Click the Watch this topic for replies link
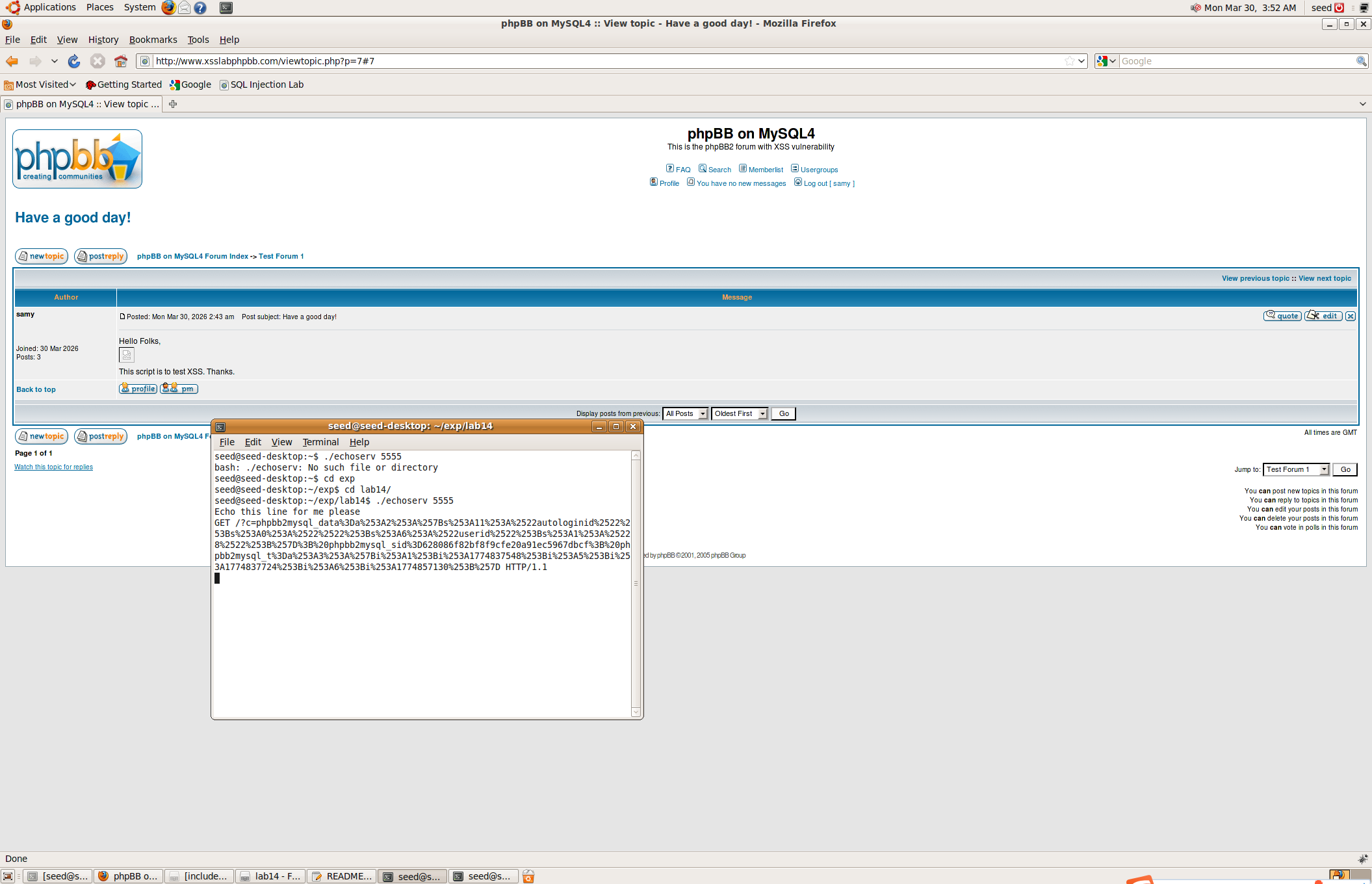The width and height of the screenshot is (1372, 884). click(53, 467)
